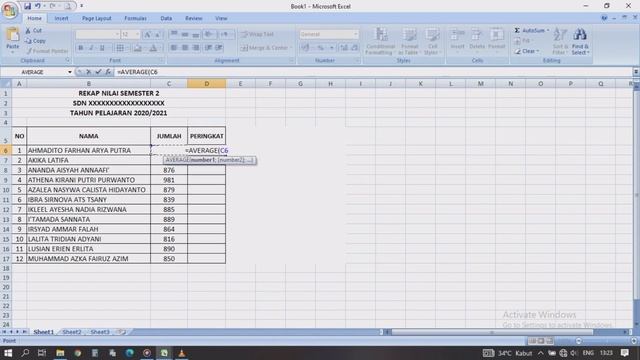This screenshot has height=360, width=640.
Task: Click cell with value 890
Action: pos(169,249)
